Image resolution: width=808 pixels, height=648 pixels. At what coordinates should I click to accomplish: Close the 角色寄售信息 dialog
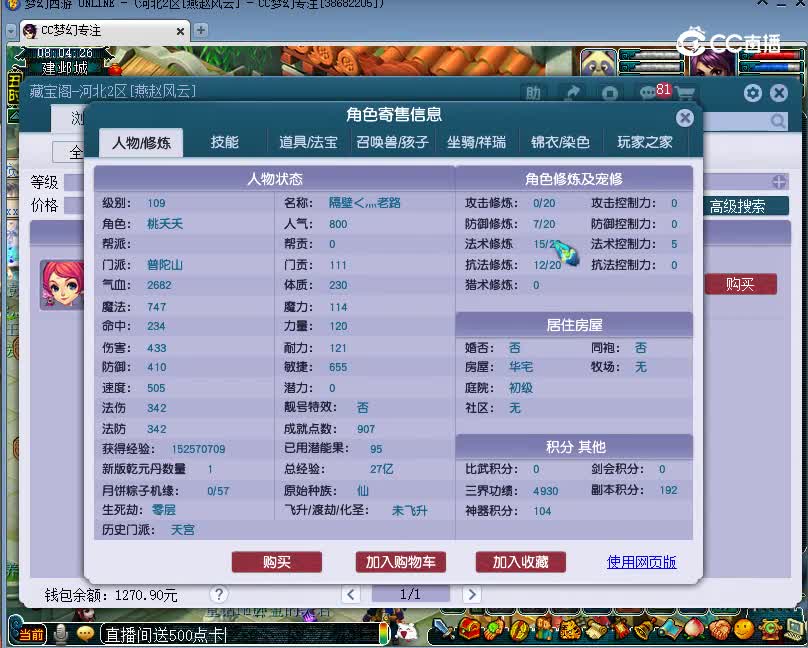coord(685,118)
